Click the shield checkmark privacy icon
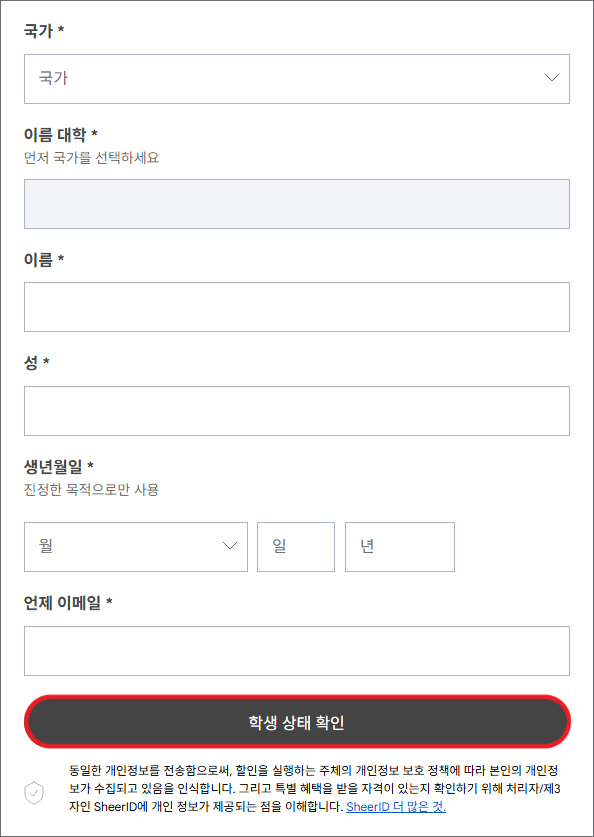 34,793
